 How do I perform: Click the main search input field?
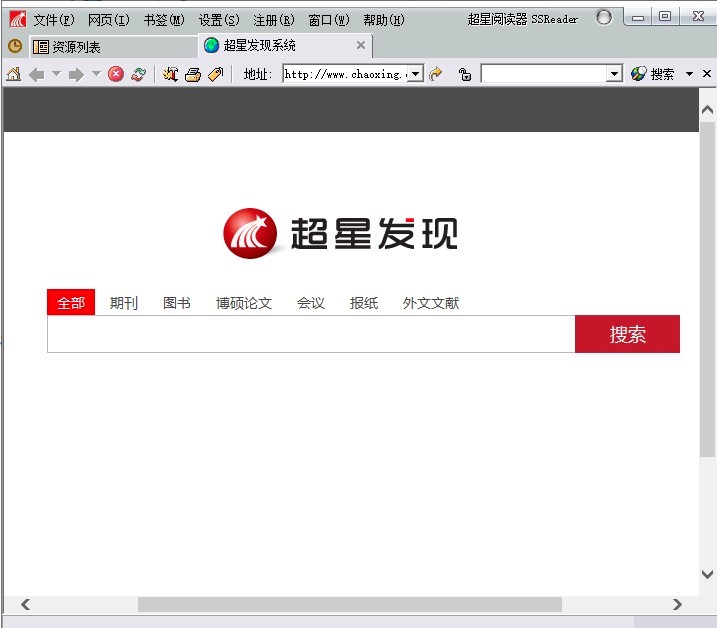310,335
